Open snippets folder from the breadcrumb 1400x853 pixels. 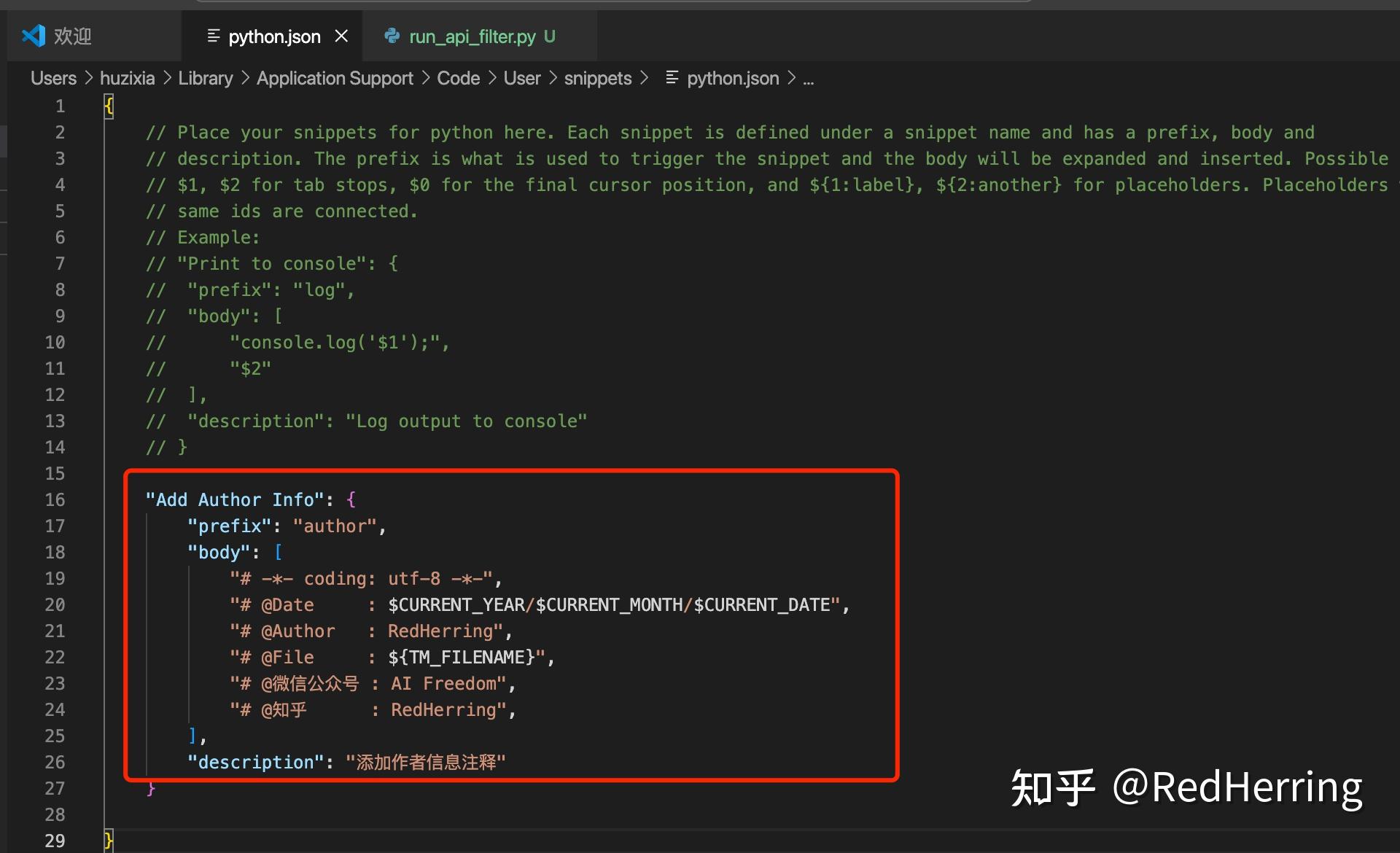pyautogui.click(x=597, y=78)
